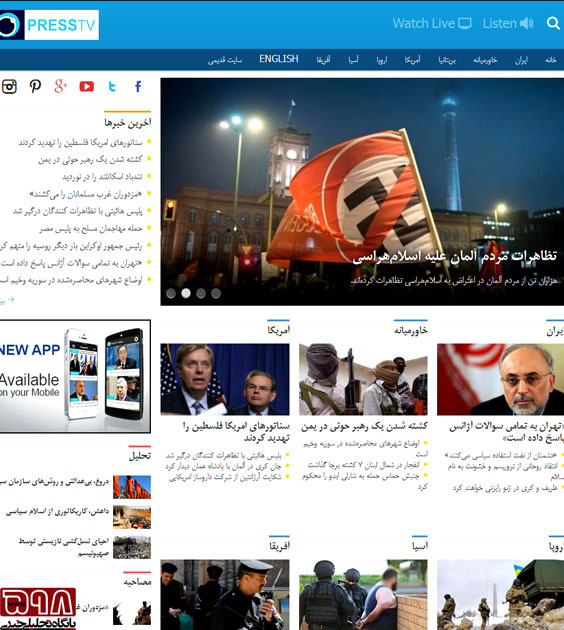Image resolution: width=564 pixels, height=630 pixels.
Task: Open the US senators article thumbnail
Action: (225, 379)
